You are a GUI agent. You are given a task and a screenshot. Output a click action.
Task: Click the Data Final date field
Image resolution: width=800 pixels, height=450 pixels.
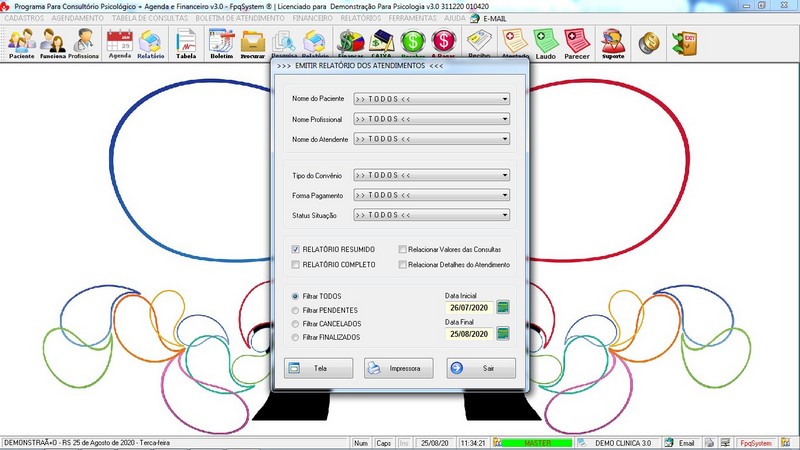[469, 334]
